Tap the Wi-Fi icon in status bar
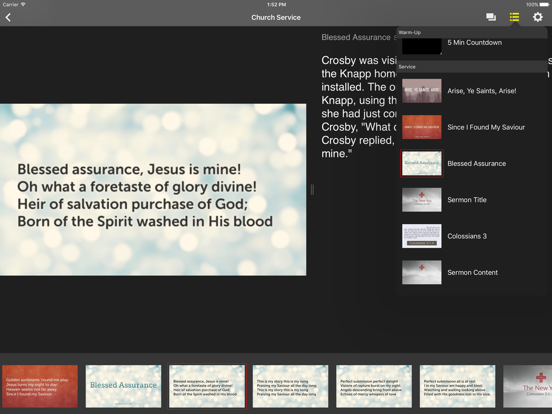The image size is (552, 414). click(23, 4)
